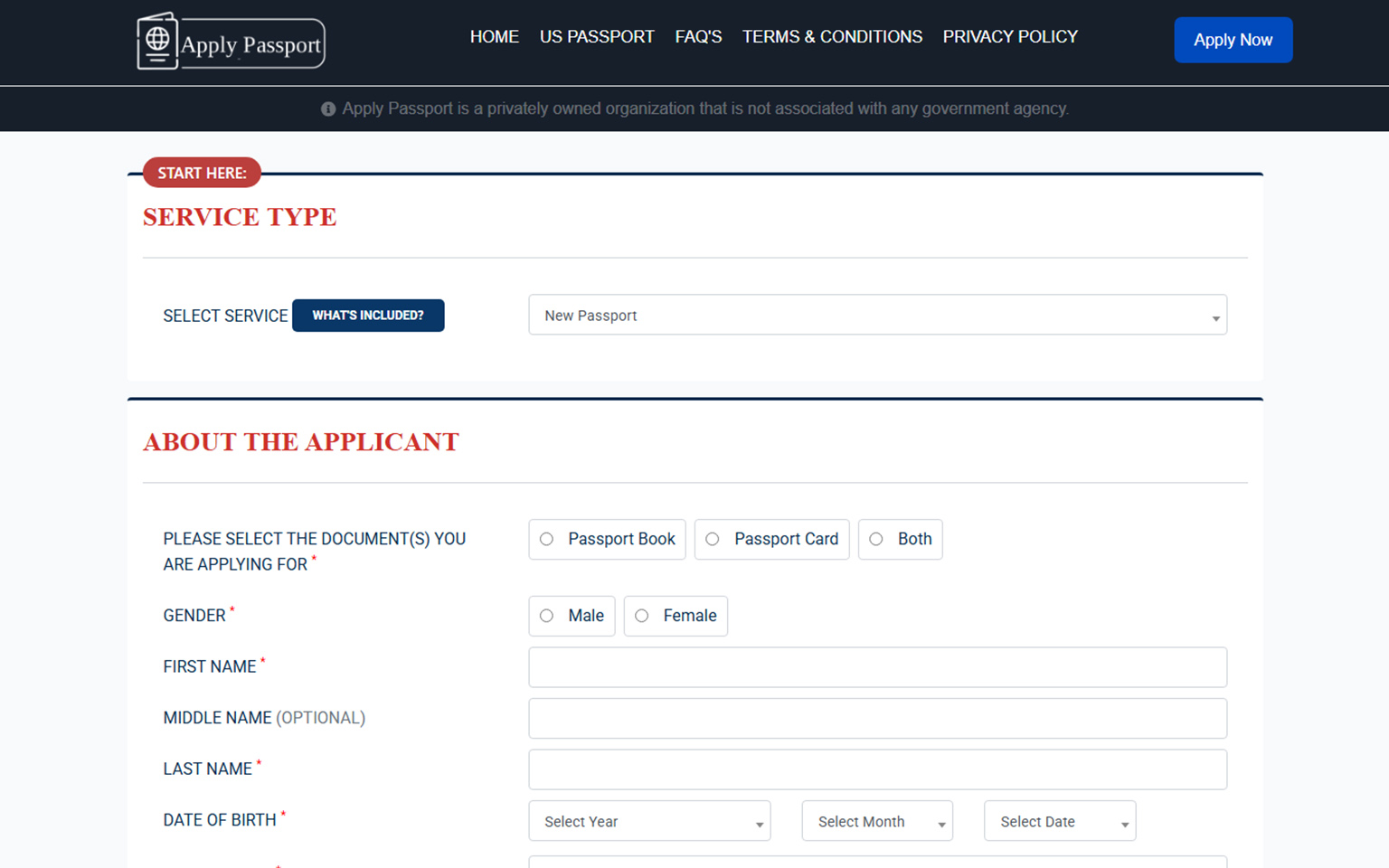1389x868 pixels.
Task: Open the Select Date dropdown
Action: click(x=1059, y=821)
